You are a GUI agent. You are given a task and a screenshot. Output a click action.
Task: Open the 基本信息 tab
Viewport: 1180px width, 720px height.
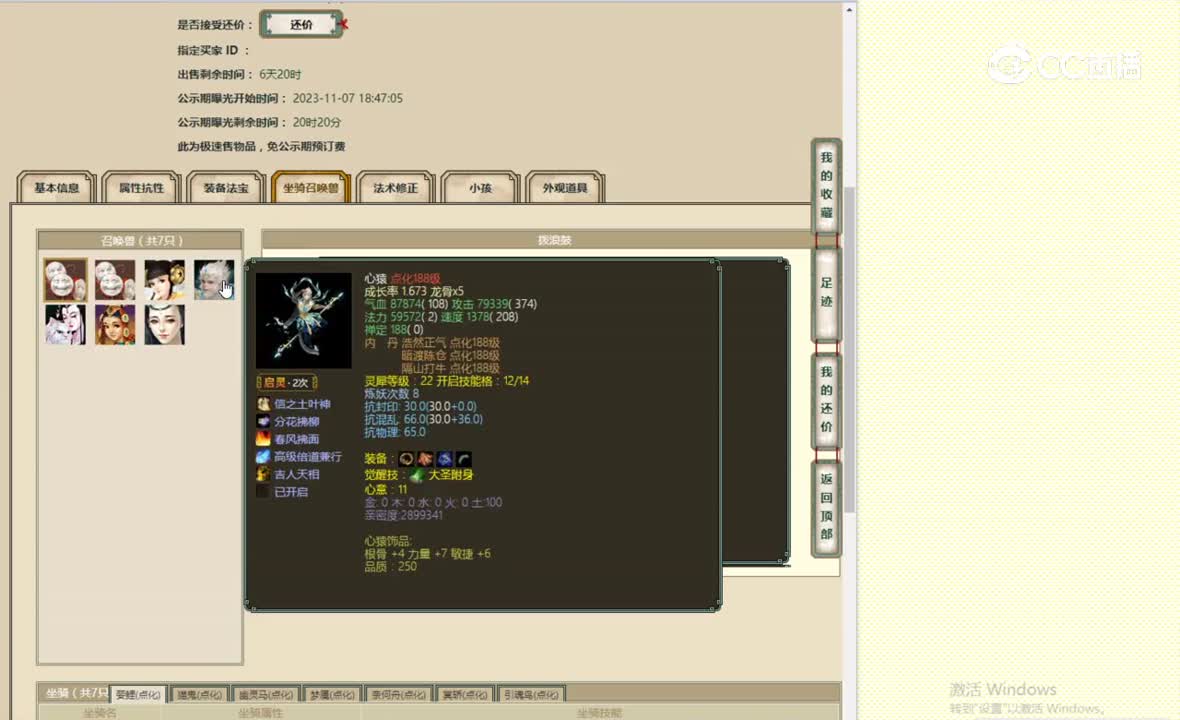tap(56, 187)
